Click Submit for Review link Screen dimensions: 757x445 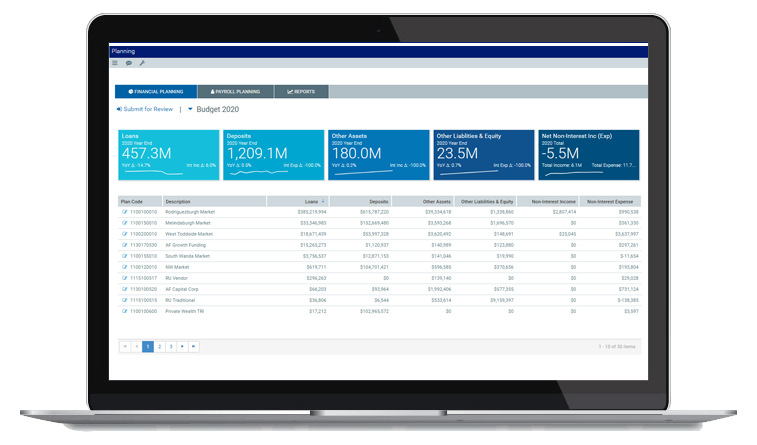tap(144, 109)
